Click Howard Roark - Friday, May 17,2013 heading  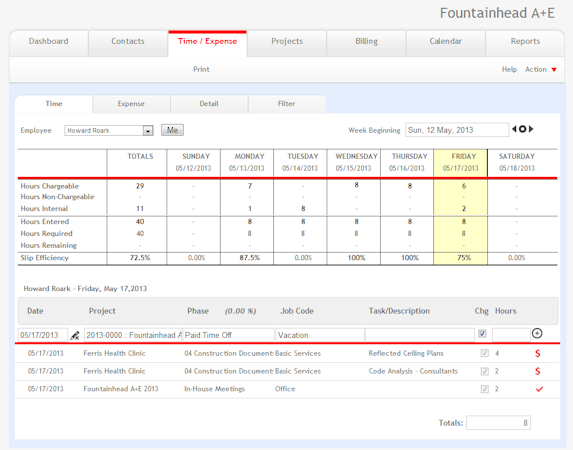tap(85, 289)
